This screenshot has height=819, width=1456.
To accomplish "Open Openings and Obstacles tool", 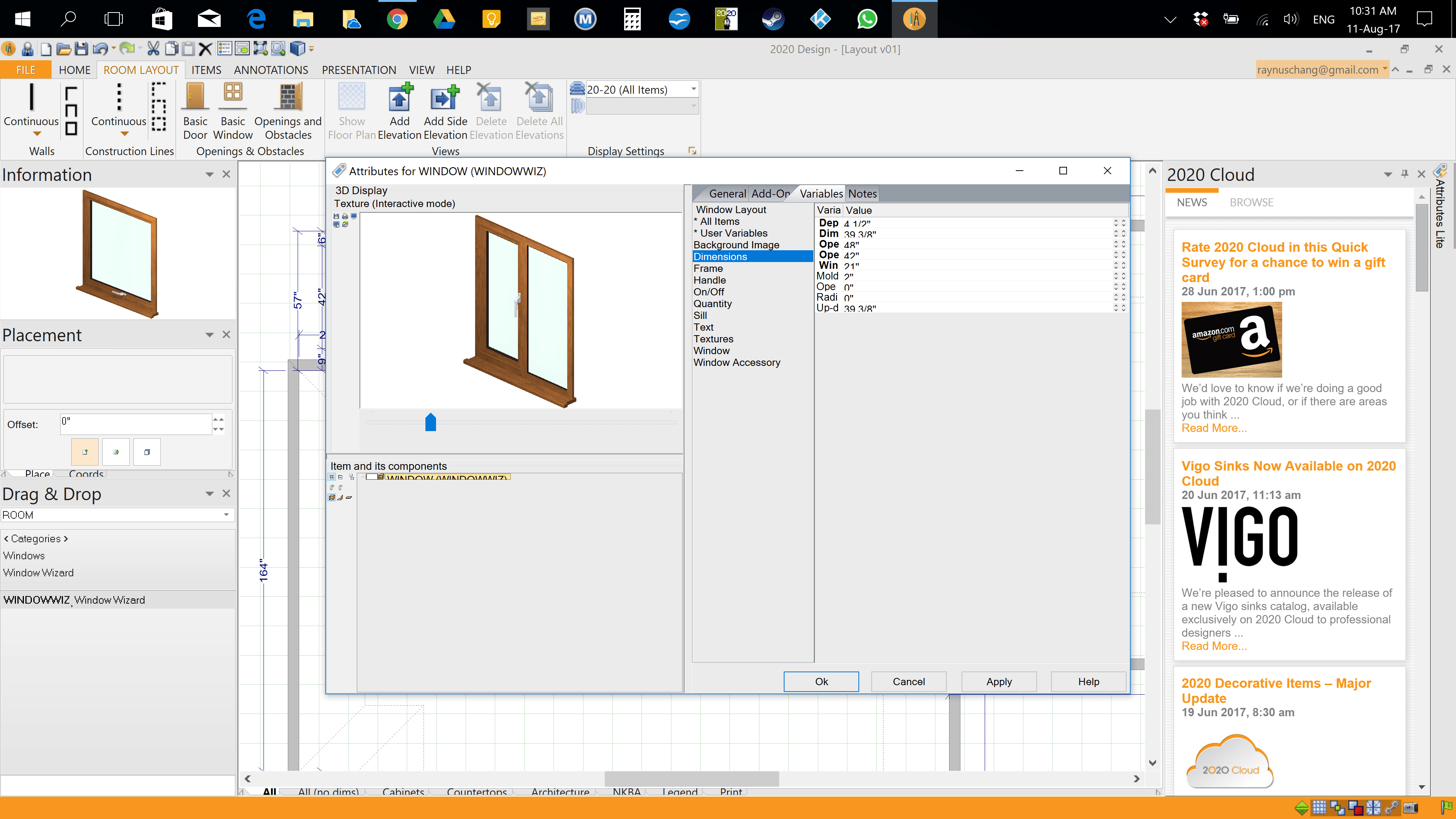I will point(288,111).
